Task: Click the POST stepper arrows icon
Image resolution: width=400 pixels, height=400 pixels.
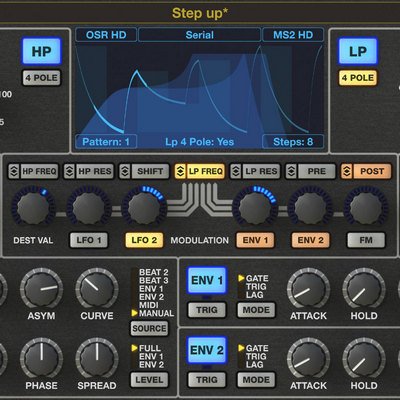Action: (347, 171)
